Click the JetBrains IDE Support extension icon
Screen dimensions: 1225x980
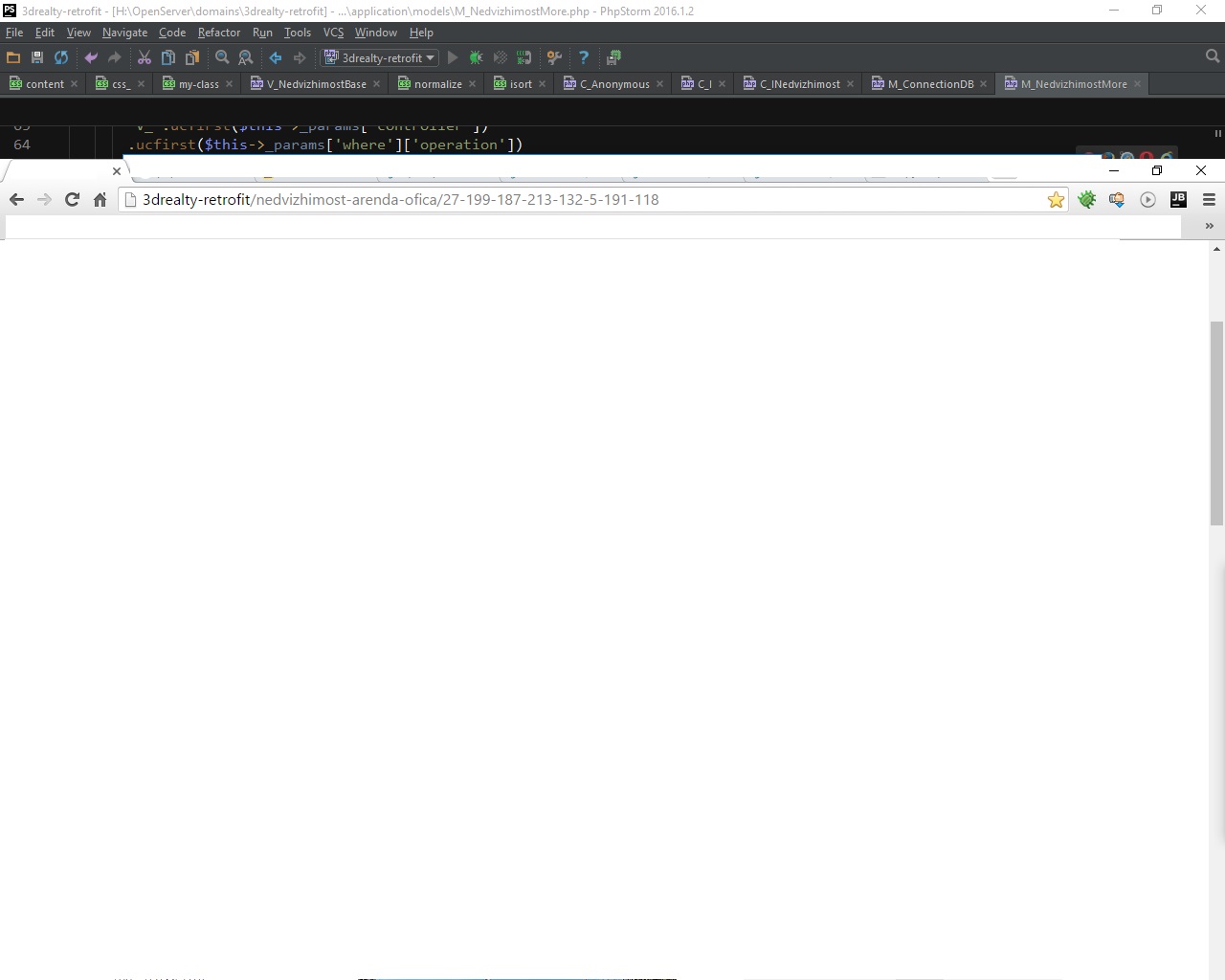tap(1178, 199)
